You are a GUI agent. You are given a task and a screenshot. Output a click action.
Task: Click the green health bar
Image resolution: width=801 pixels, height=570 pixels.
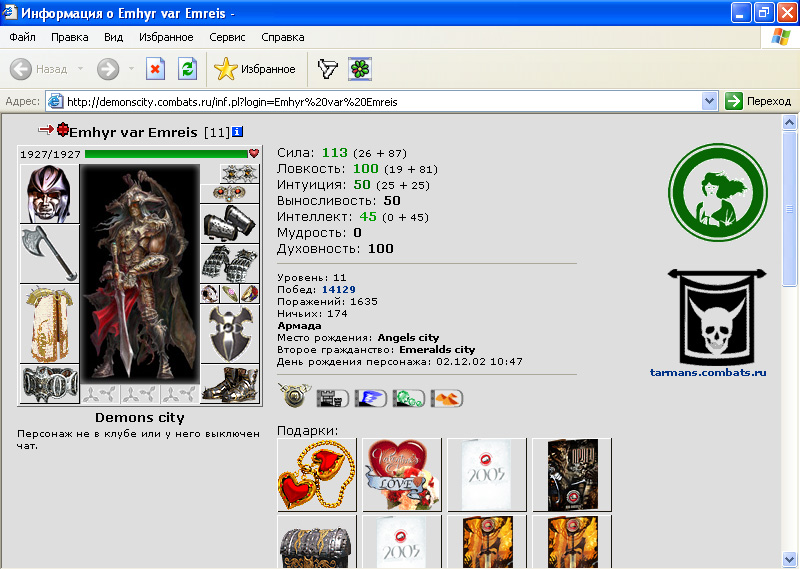click(x=166, y=154)
